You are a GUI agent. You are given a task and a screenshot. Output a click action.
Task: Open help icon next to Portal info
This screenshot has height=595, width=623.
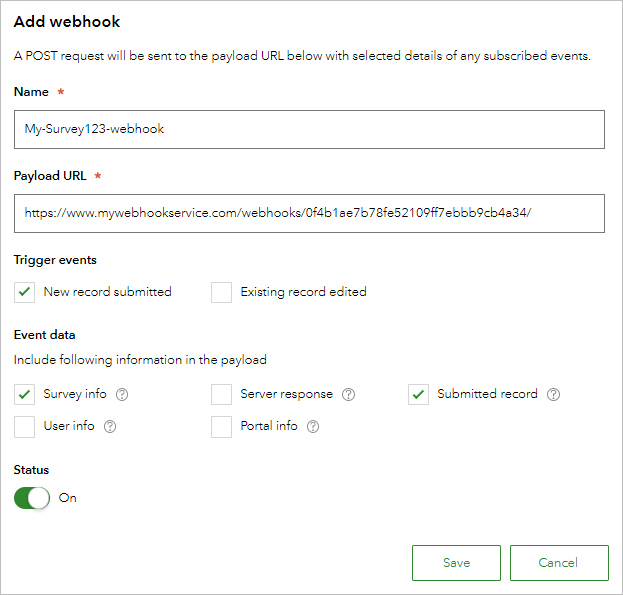(x=313, y=426)
